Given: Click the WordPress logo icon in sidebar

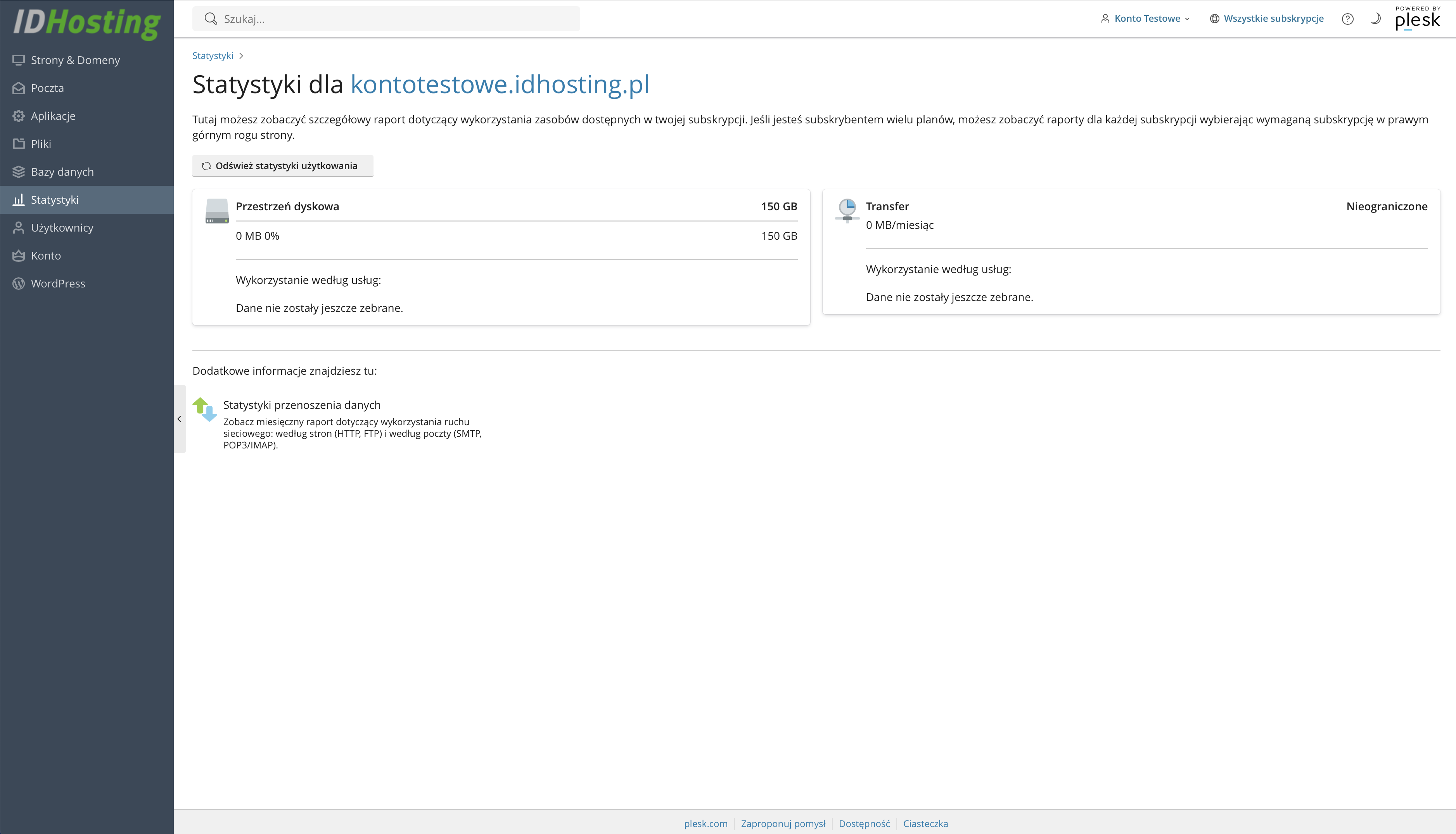Looking at the screenshot, I should pos(19,284).
